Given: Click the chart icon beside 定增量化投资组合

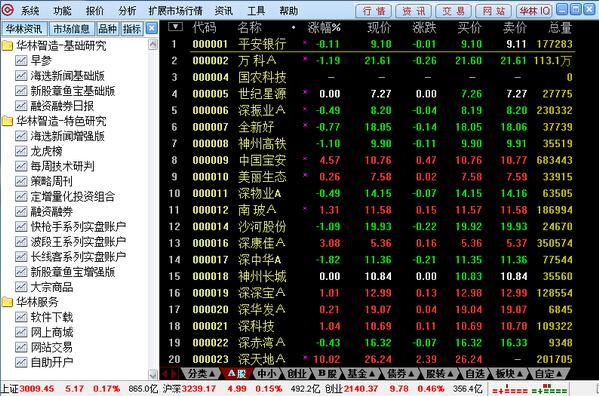Looking at the screenshot, I should [x=21, y=196].
